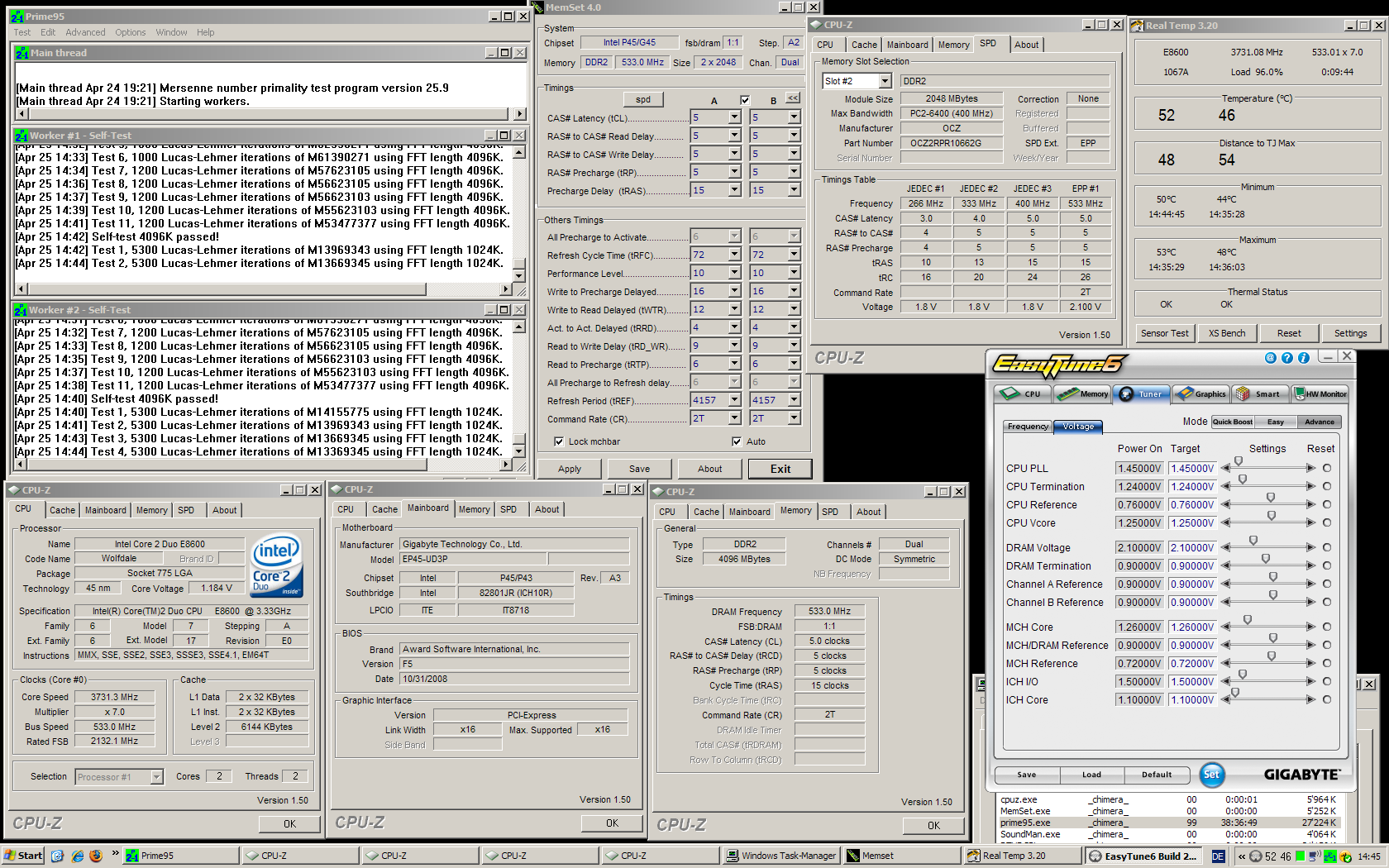
Task: Open the Options menu in Prime95
Action: tap(131, 32)
